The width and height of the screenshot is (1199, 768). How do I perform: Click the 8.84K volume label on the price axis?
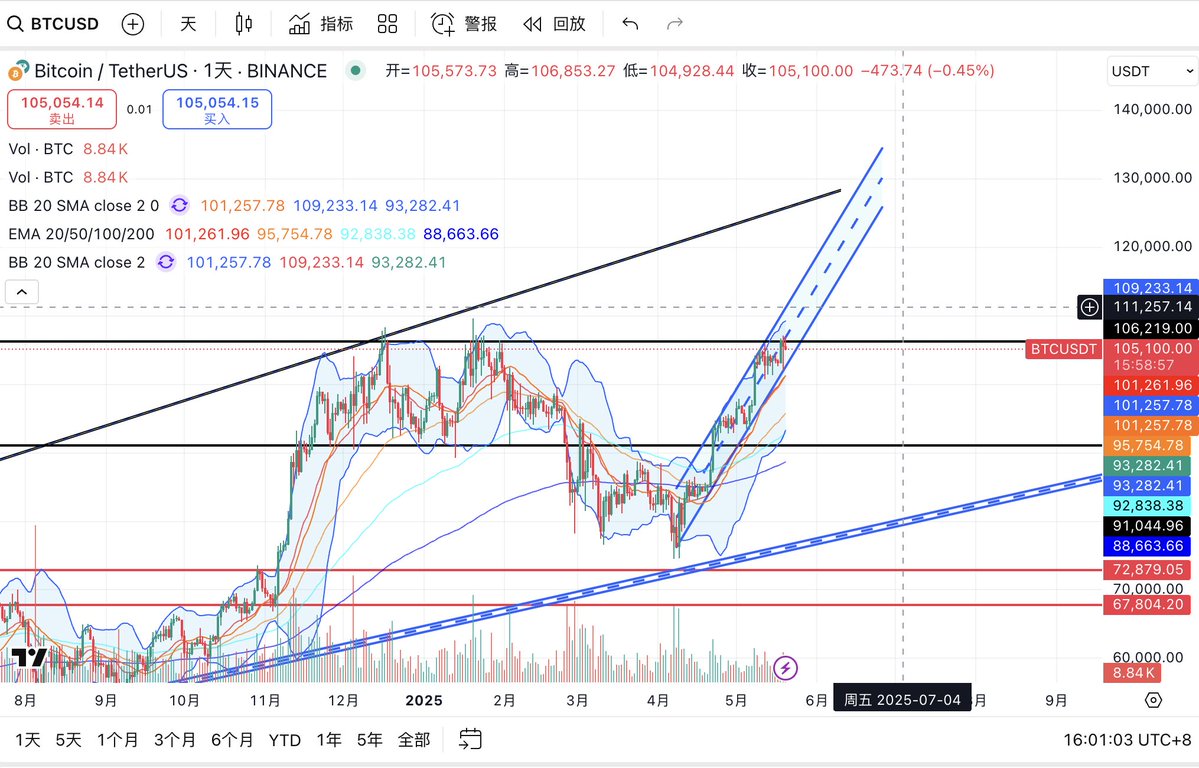(x=1132, y=672)
